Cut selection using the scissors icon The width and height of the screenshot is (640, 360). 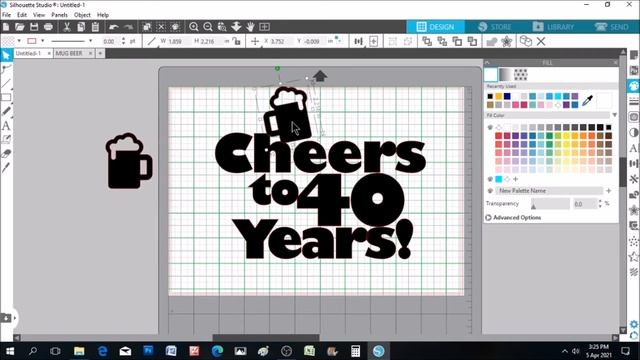tap(67, 27)
